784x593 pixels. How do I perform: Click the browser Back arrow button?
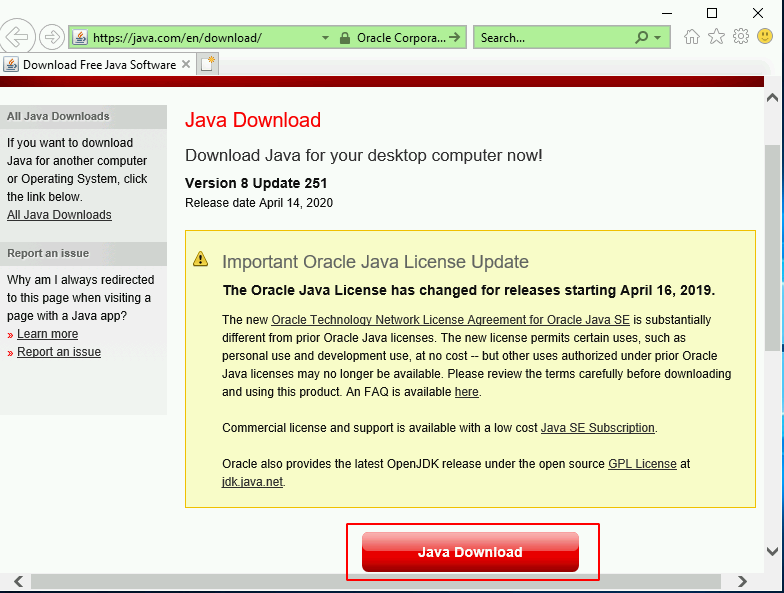click(x=17, y=36)
